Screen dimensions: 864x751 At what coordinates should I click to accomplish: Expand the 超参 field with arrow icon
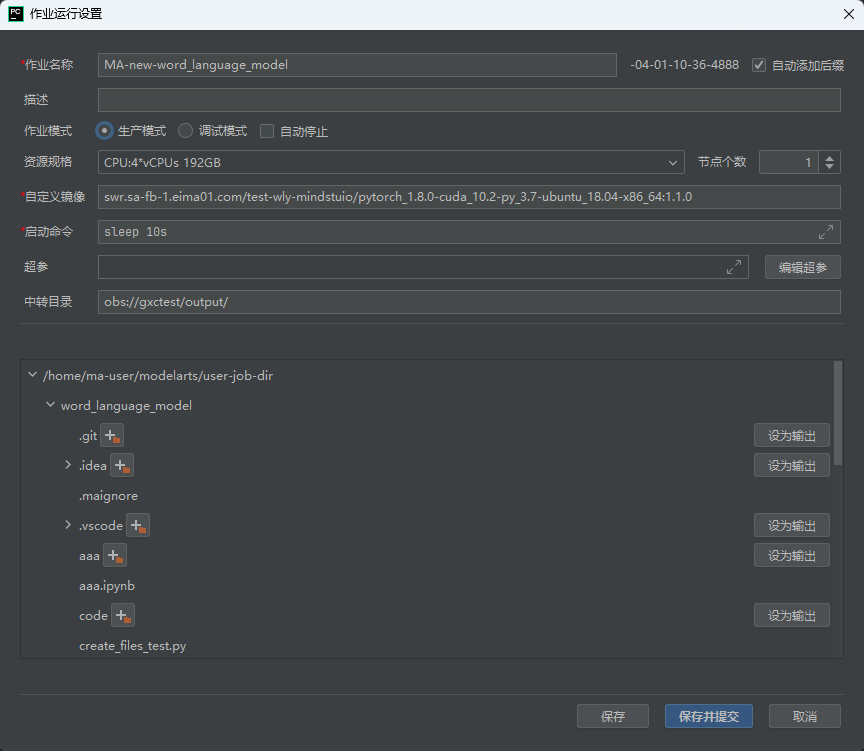733,267
